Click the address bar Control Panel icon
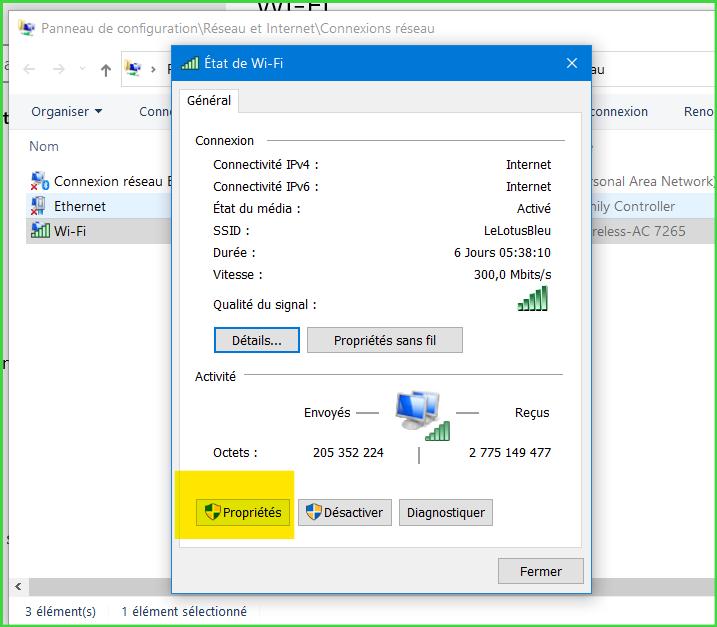The image size is (717, 627). click(x=132, y=70)
